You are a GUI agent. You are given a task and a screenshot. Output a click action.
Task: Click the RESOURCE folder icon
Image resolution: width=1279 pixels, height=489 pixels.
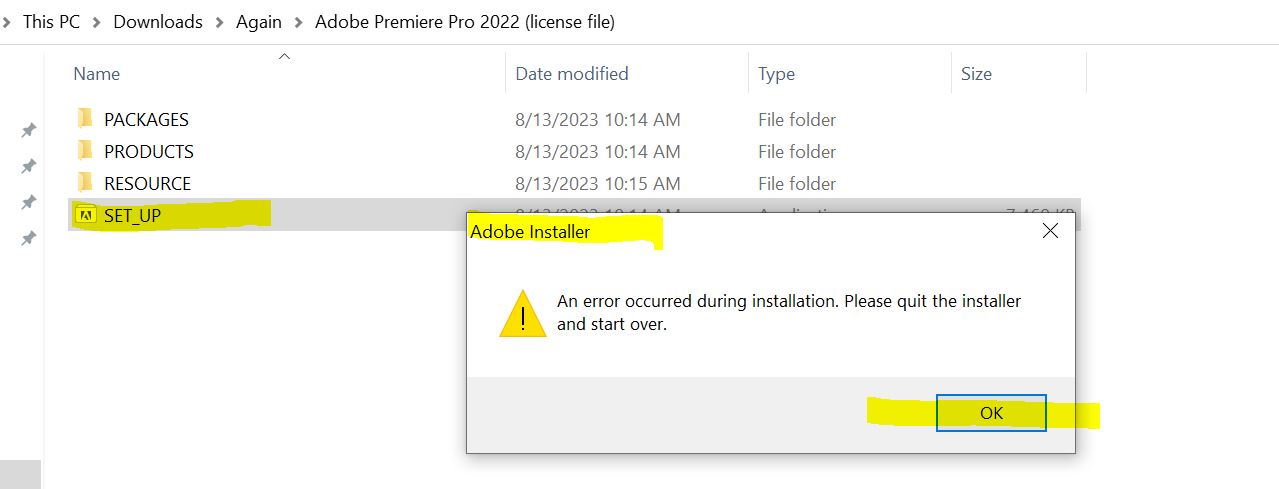pos(85,183)
